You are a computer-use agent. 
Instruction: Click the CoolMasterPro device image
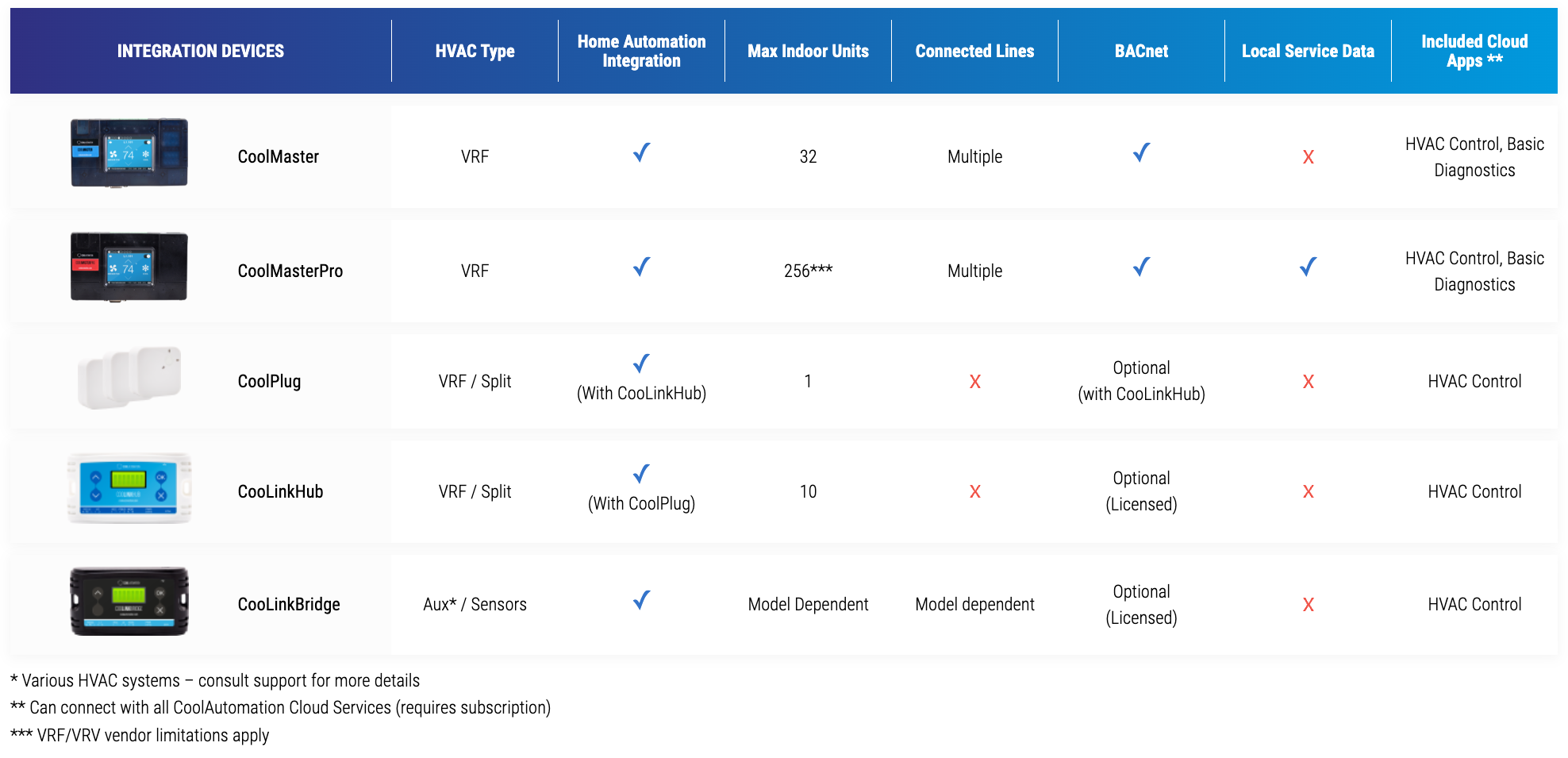(x=129, y=267)
